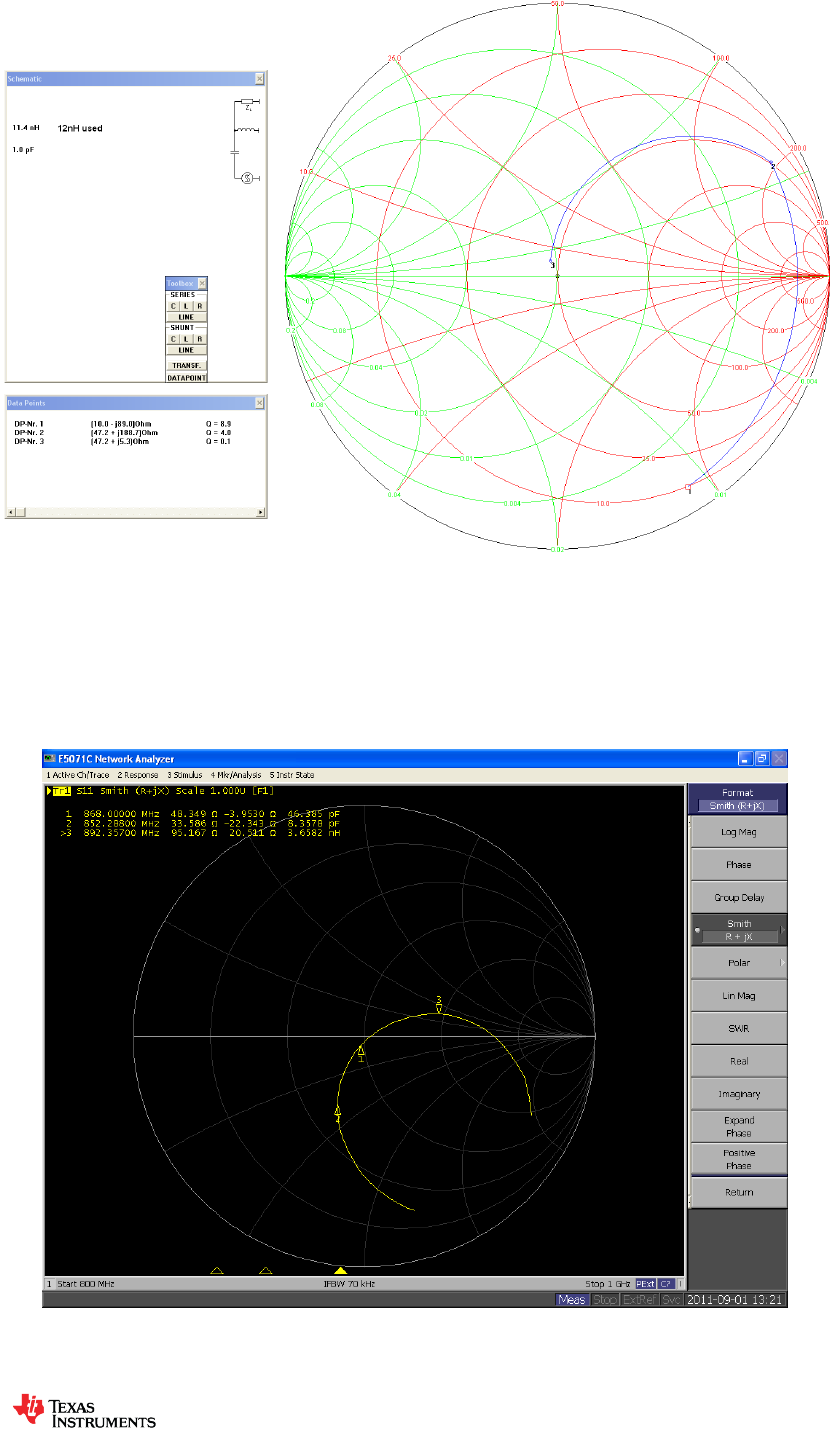
Task: Choose Log Mag format
Action: coord(738,832)
